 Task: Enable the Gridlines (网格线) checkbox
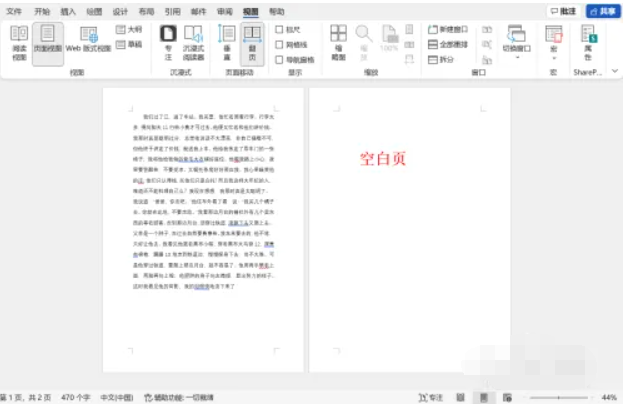click(280, 45)
